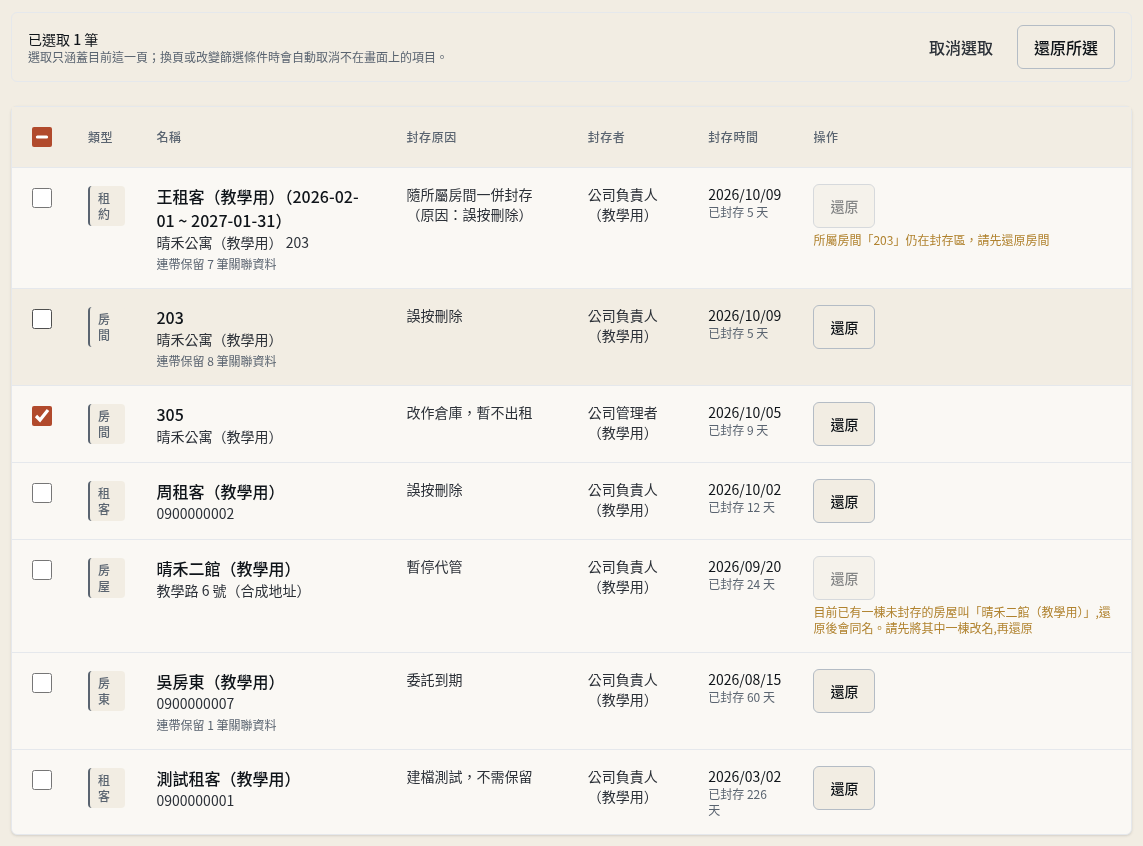The image size is (1143, 846).
Task: Click the 房屋 type tag for 晴禾二館
Action: (x=106, y=578)
